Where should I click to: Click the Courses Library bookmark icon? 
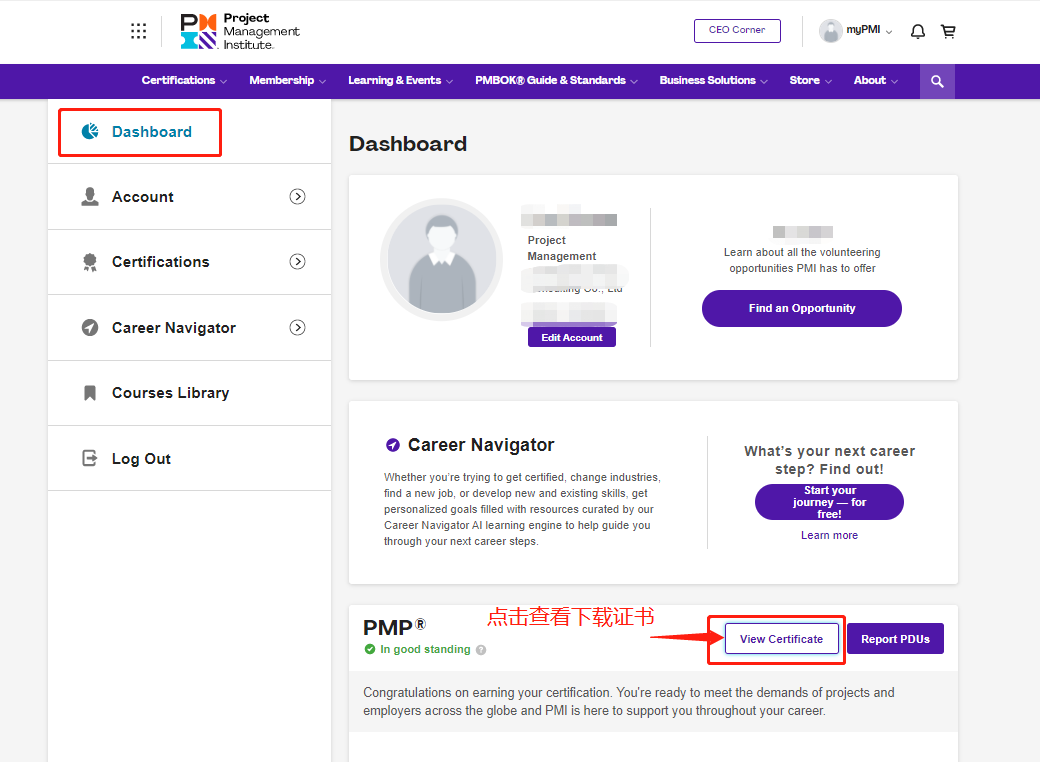point(90,393)
